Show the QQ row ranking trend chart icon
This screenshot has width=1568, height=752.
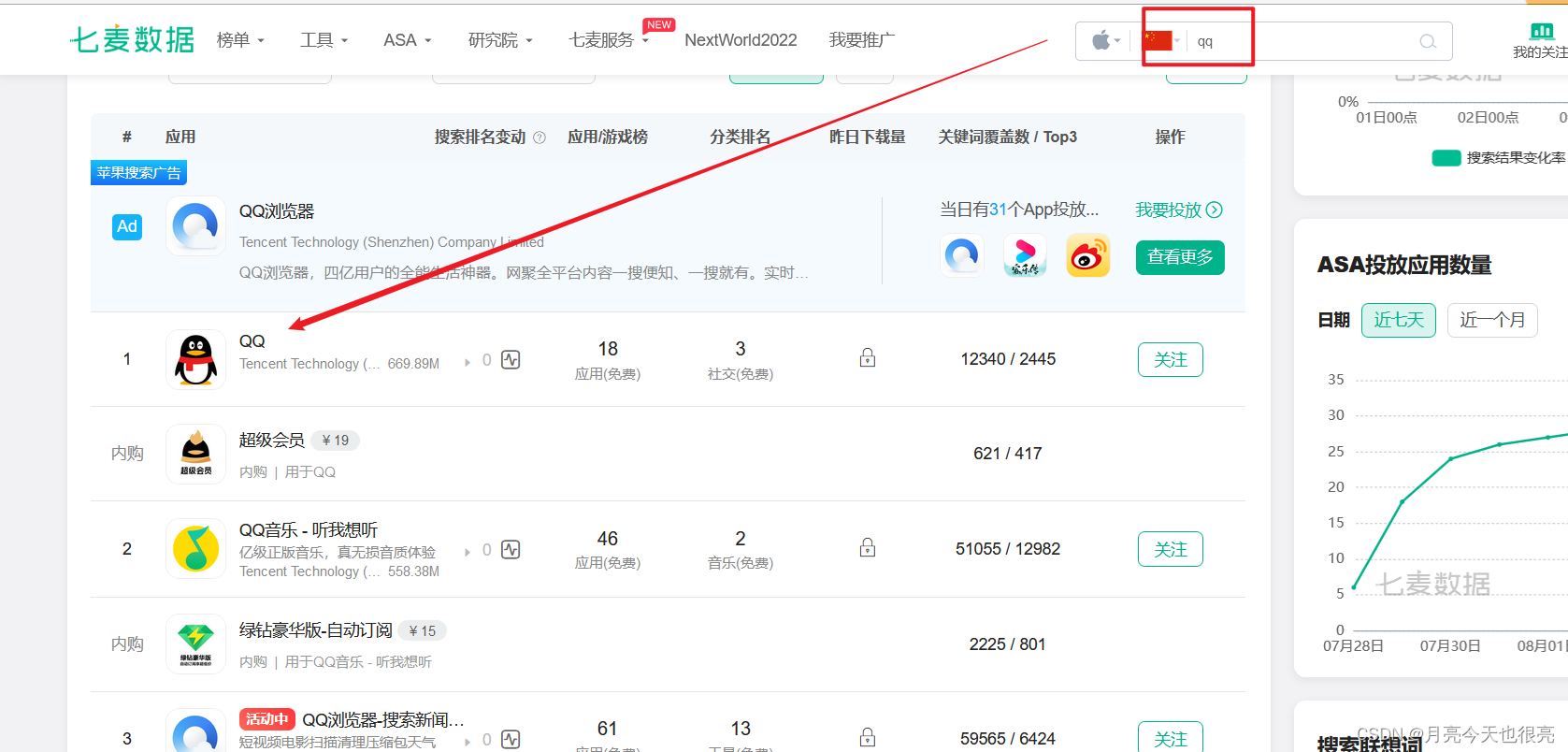pyautogui.click(x=511, y=360)
